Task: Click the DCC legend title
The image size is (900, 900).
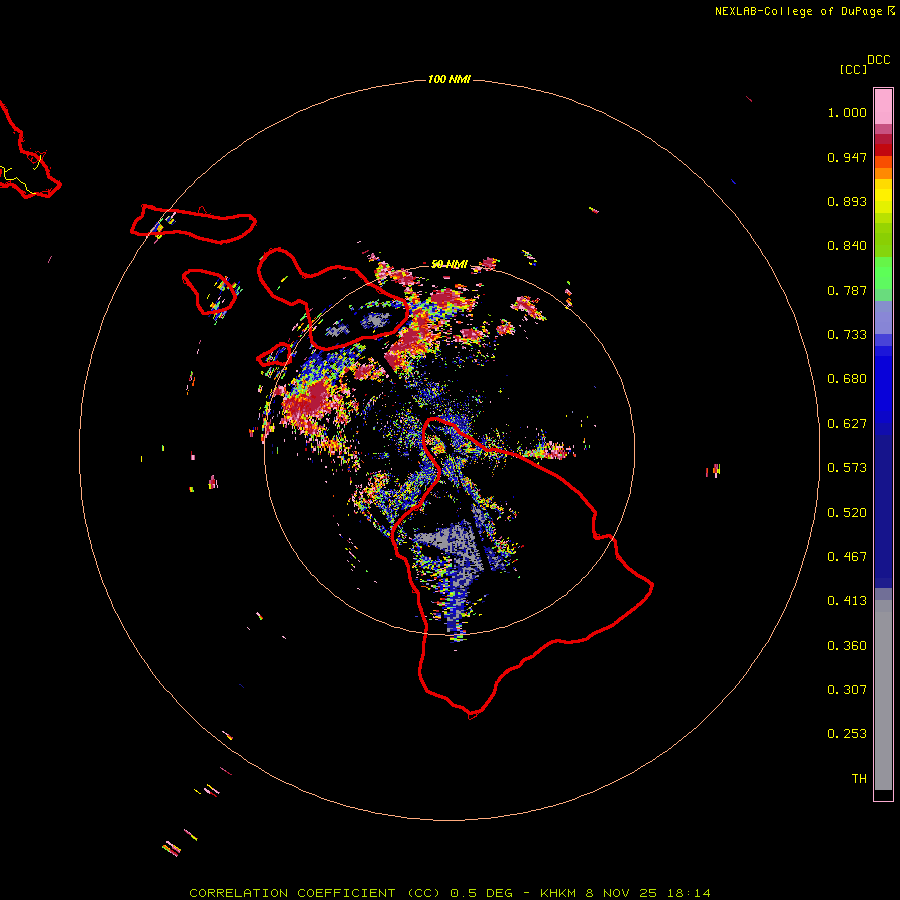Action: 879,60
